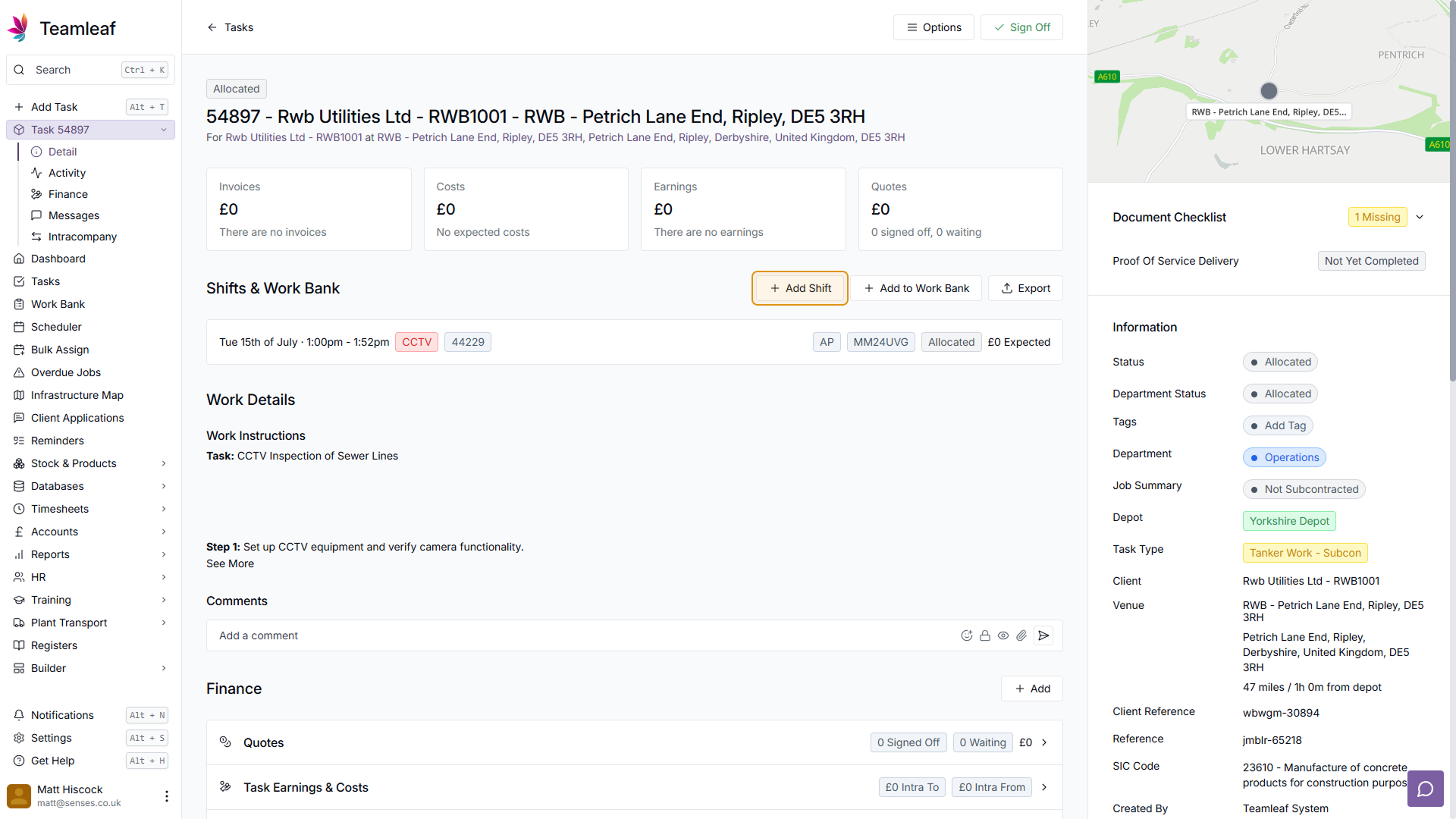This screenshot has height=819, width=1456.
Task: Open Scheduler in sidebar
Action: pos(91,327)
